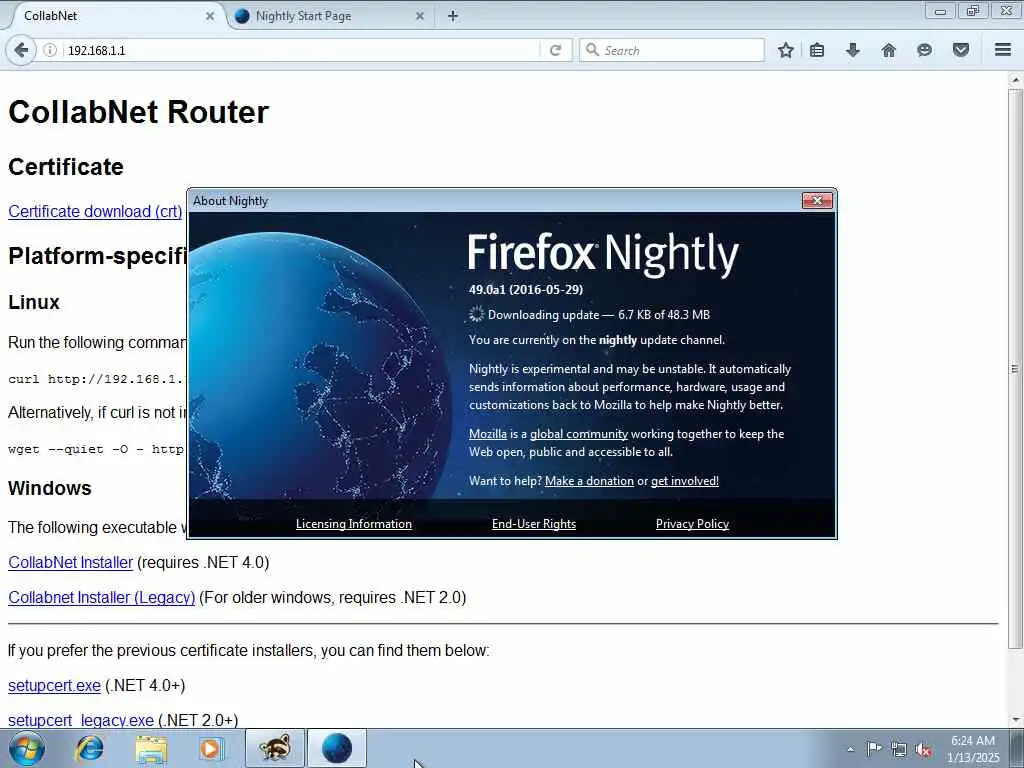Download setupcert_legacy.exe
Viewport: 1024px width, 768px height.
tap(81, 720)
